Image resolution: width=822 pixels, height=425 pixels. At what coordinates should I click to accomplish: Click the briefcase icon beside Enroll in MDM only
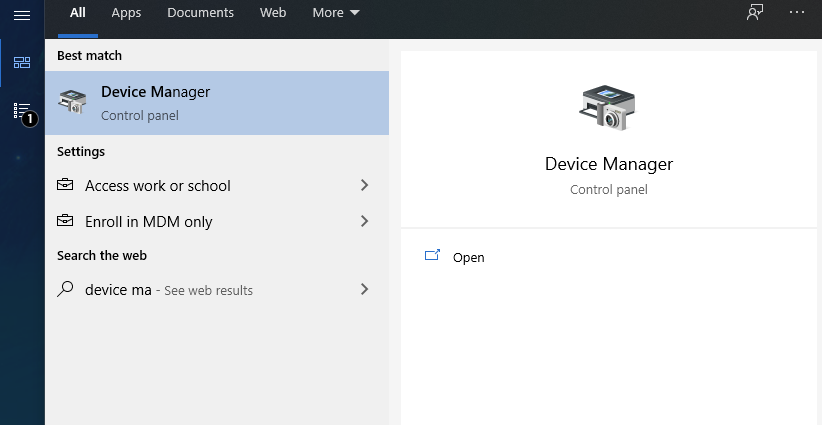pos(65,221)
